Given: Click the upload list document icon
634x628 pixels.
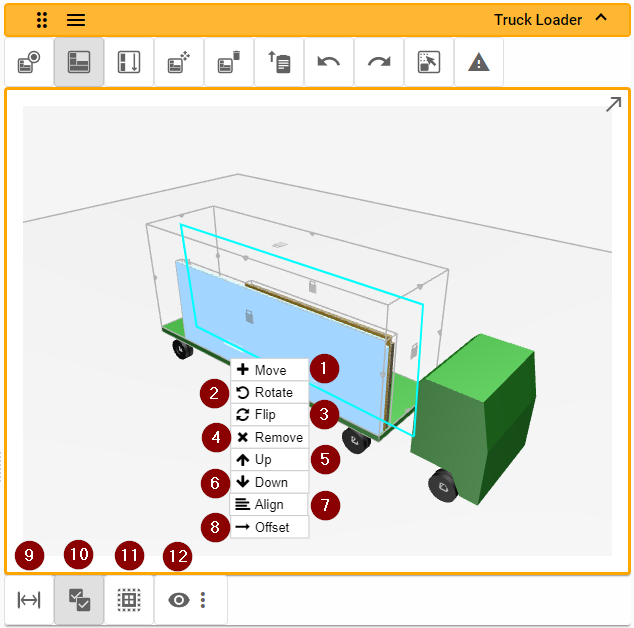Looking at the screenshot, I should point(279,62).
